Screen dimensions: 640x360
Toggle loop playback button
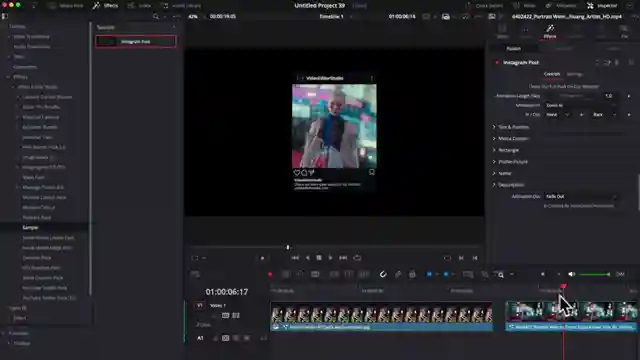pos(357,258)
